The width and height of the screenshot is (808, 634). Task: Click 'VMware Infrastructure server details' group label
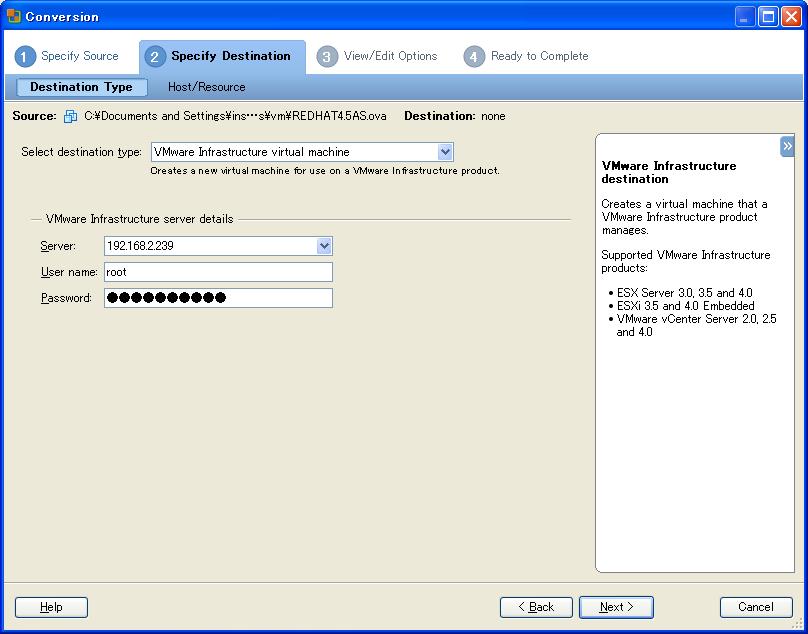(140, 219)
